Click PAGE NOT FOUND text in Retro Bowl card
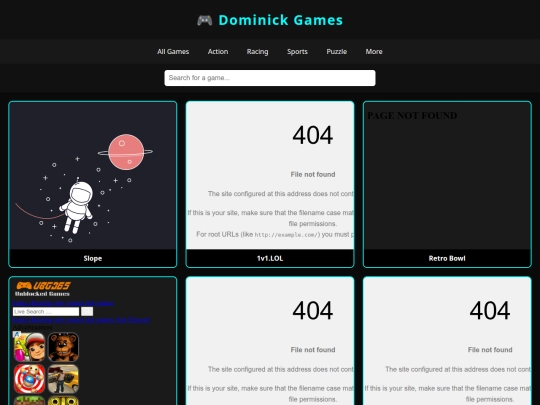This screenshot has height=405, width=540. pos(412,115)
